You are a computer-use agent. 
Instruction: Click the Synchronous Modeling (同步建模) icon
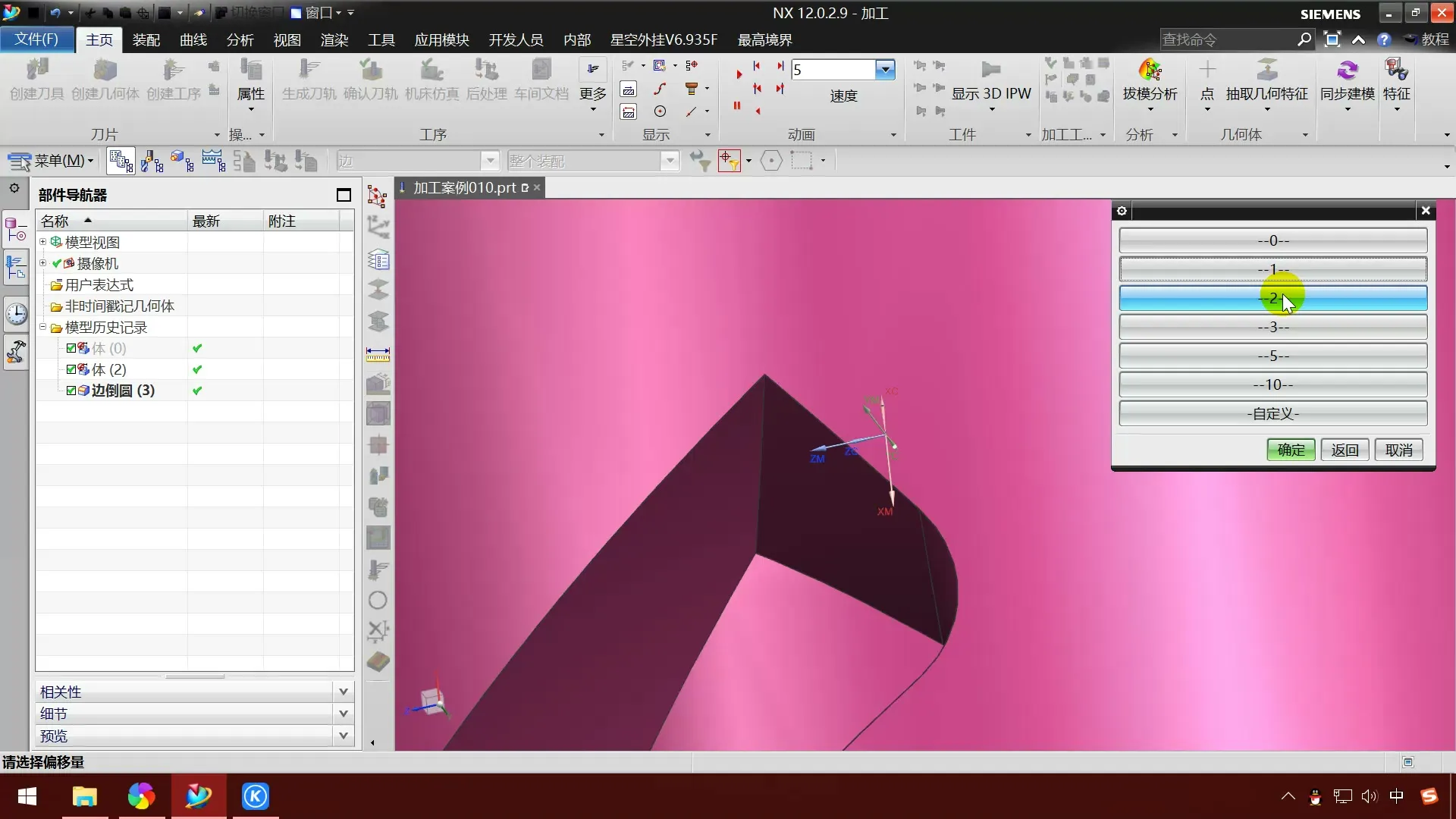point(1347,71)
